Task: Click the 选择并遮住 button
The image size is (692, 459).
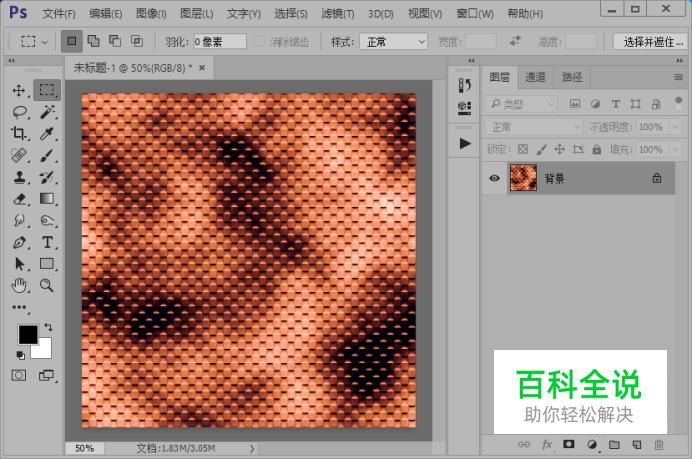Action: click(653, 42)
